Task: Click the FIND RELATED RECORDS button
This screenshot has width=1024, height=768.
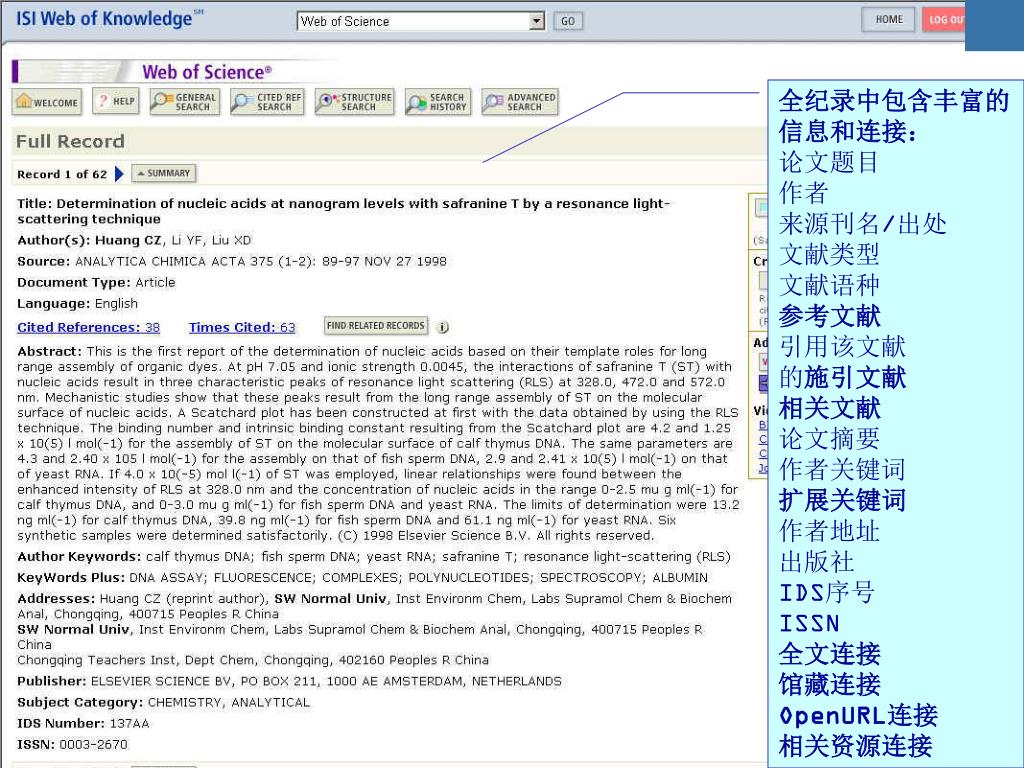Action: click(x=376, y=326)
